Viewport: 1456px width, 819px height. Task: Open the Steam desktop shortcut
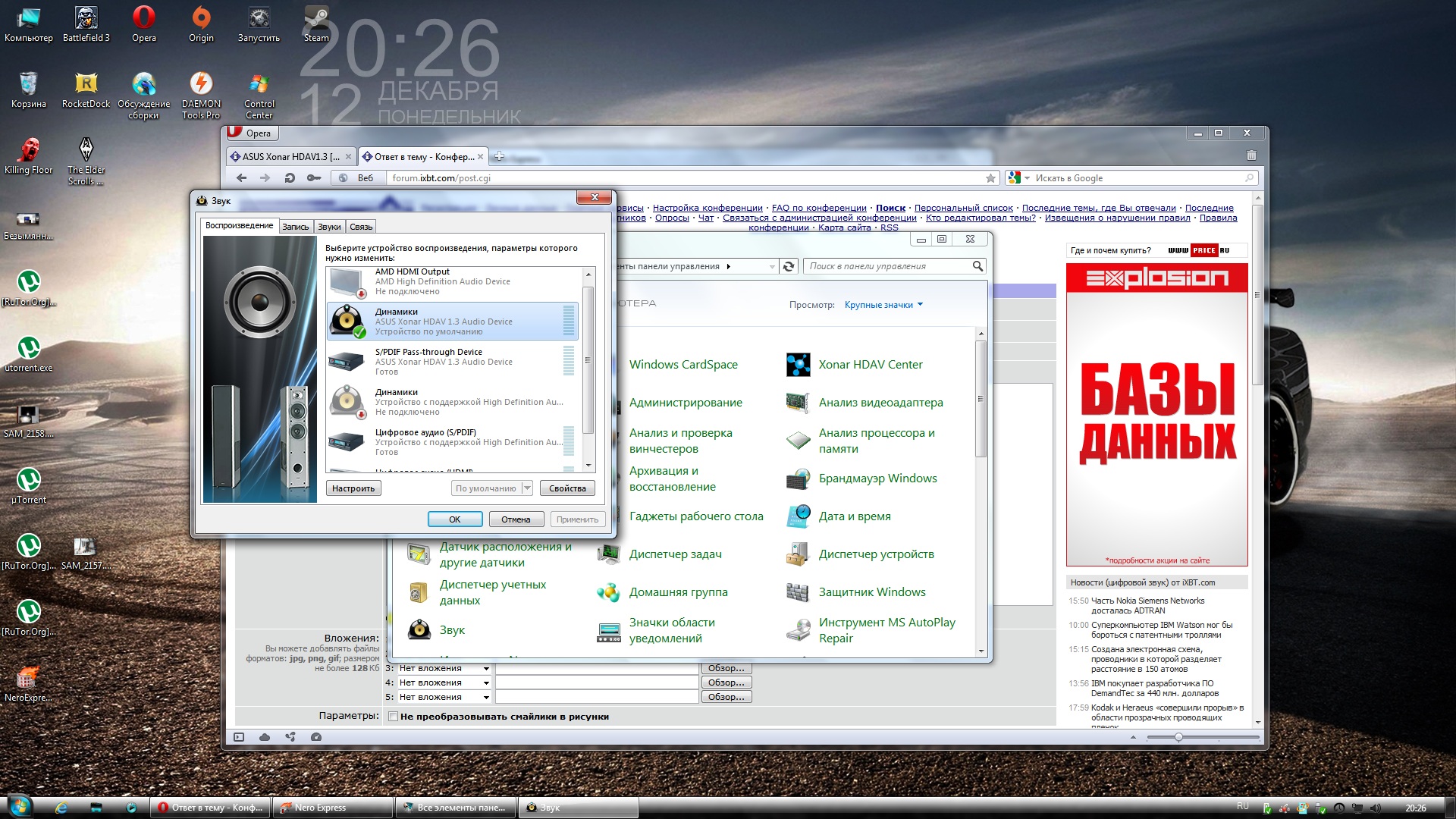pyautogui.click(x=316, y=24)
